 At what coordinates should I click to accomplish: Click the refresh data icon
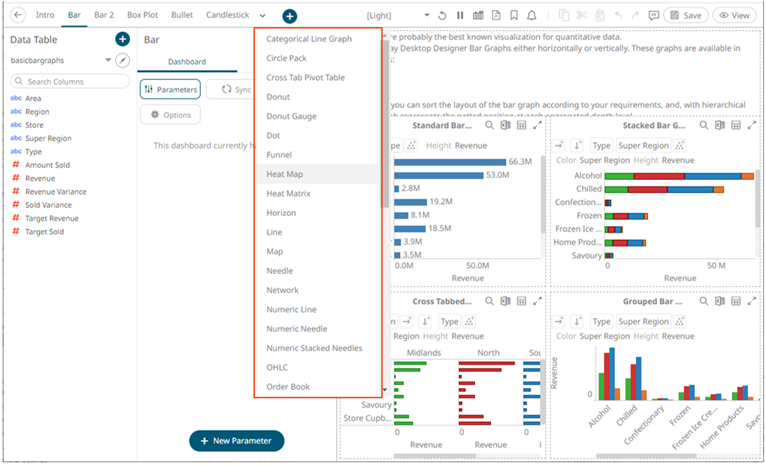442,16
